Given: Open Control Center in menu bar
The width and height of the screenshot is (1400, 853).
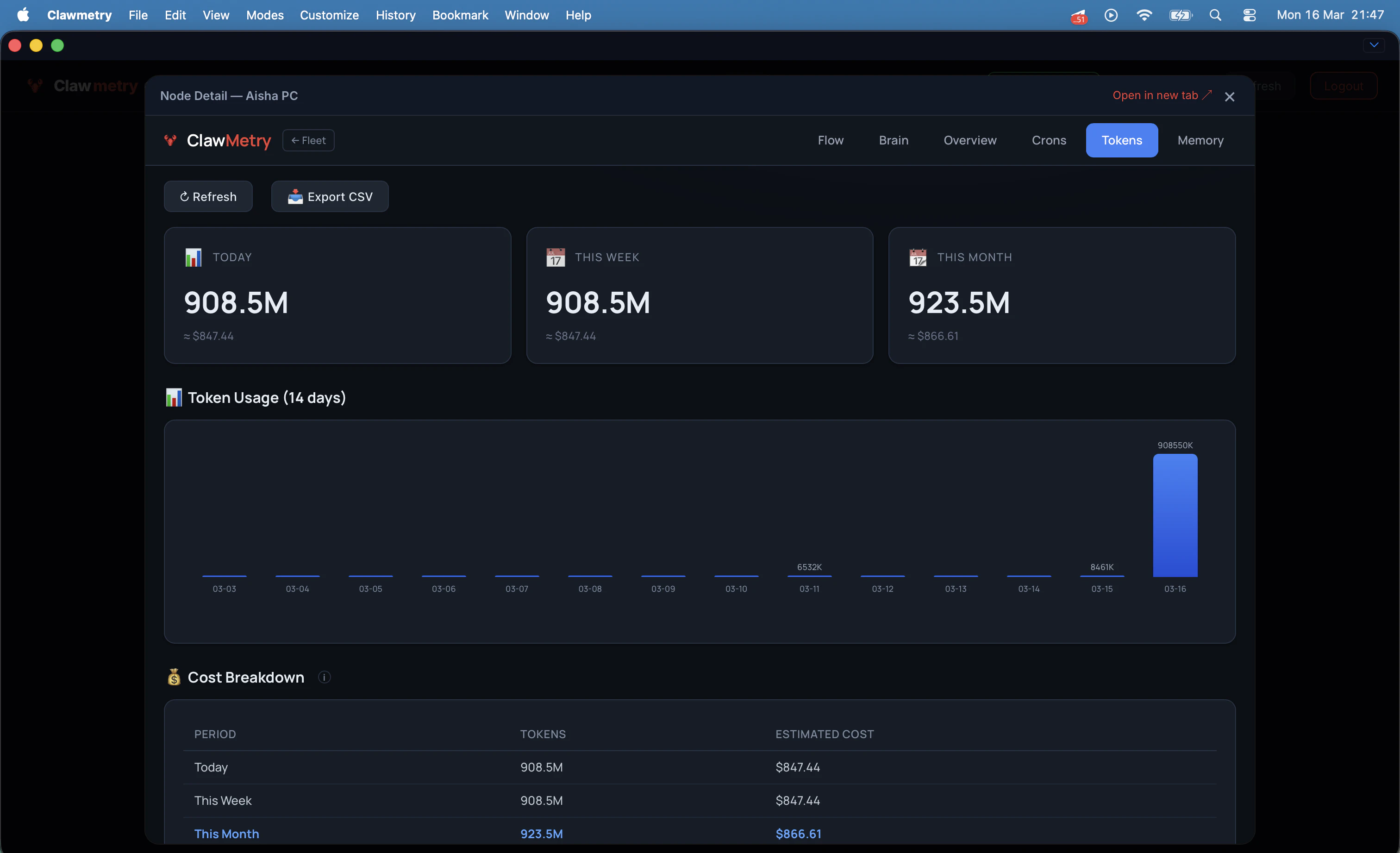Looking at the screenshot, I should [1250, 15].
